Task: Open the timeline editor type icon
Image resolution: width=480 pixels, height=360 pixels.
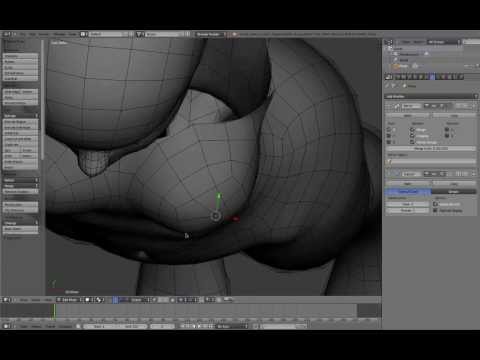Action: (7, 326)
